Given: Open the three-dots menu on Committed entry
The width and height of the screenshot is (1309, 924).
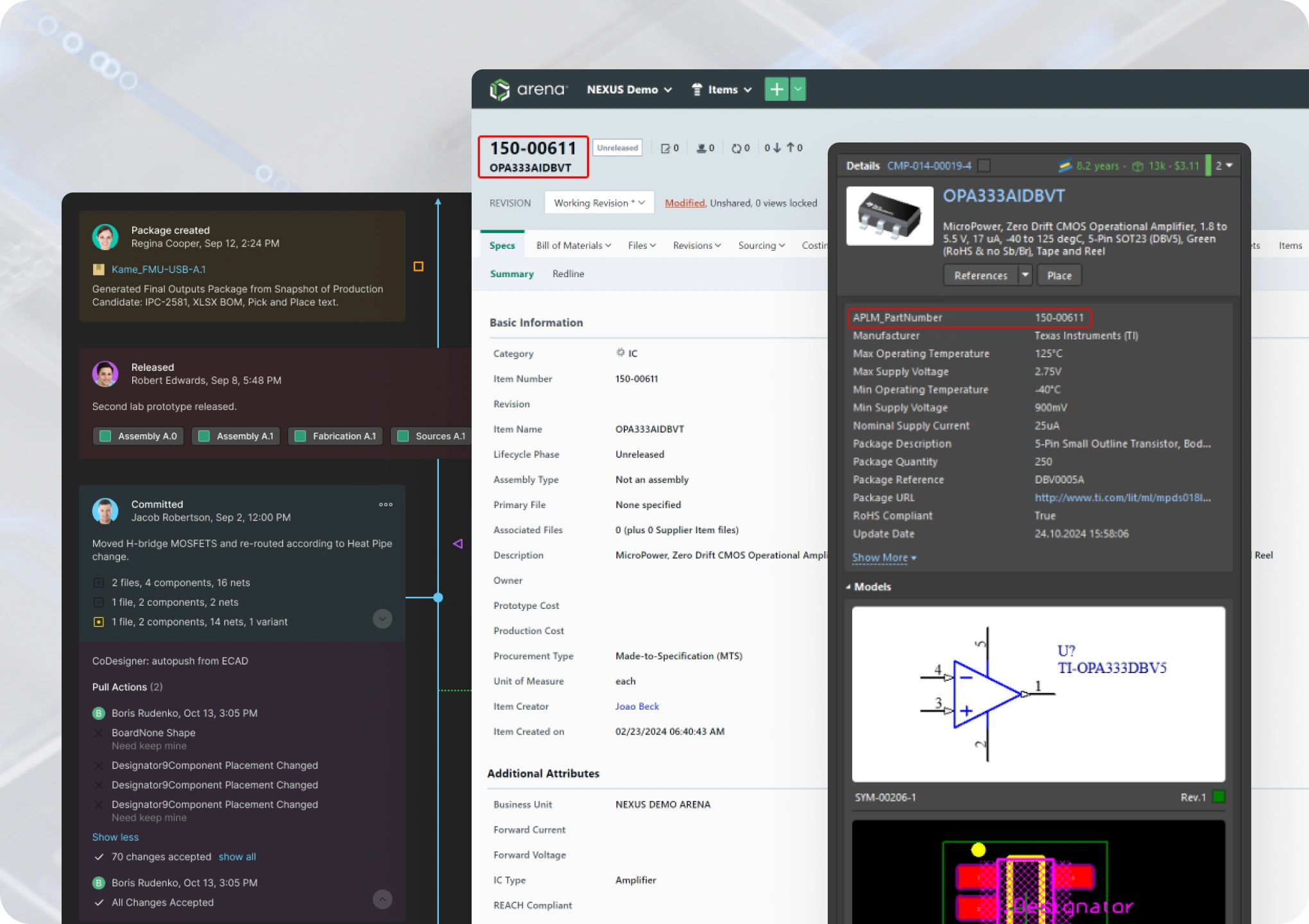Looking at the screenshot, I should pos(386,504).
